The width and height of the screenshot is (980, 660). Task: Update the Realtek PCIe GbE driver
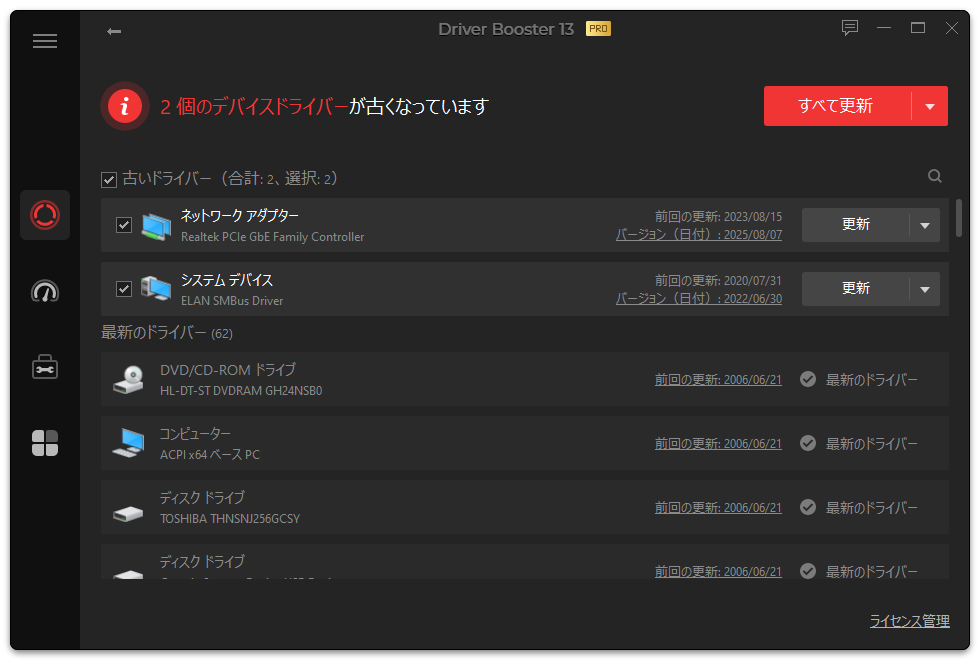coord(855,225)
